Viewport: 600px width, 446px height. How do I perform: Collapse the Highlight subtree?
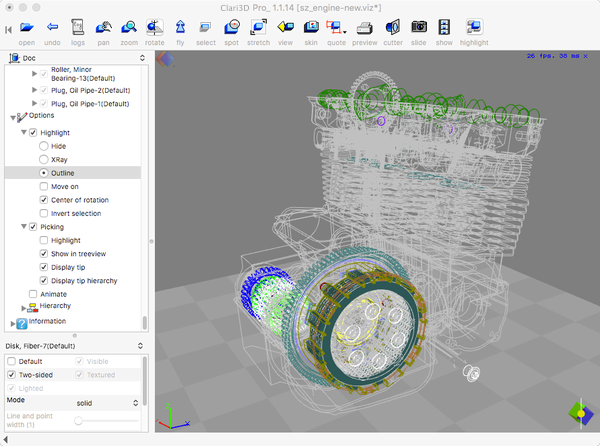coord(24,132)
